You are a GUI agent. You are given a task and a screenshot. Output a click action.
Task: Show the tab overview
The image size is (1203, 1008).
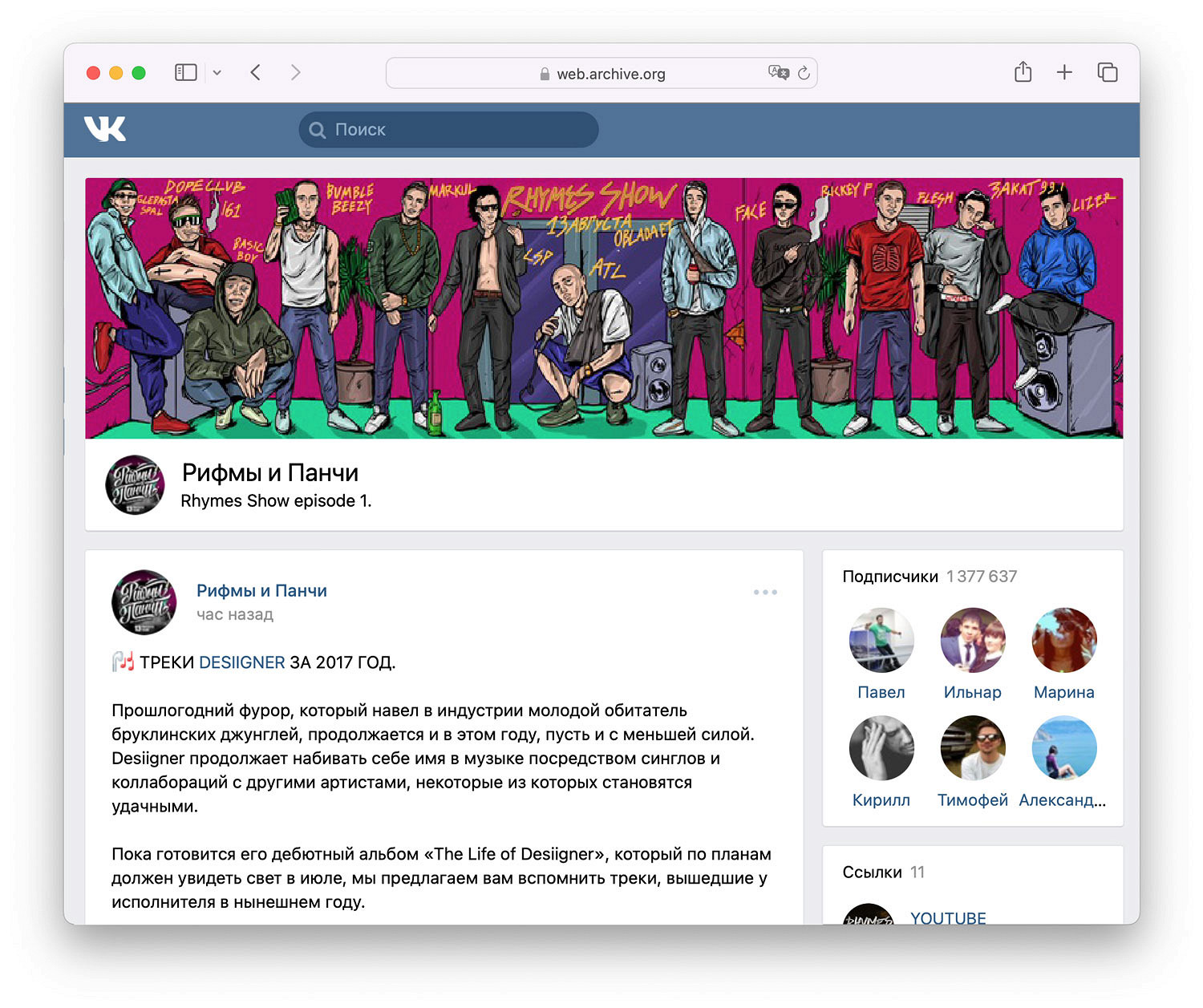1107,73
